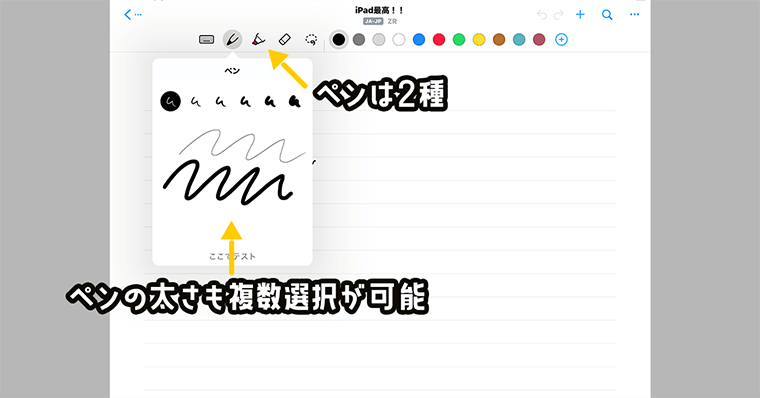Choose the red color swatch

click(439, 40)
